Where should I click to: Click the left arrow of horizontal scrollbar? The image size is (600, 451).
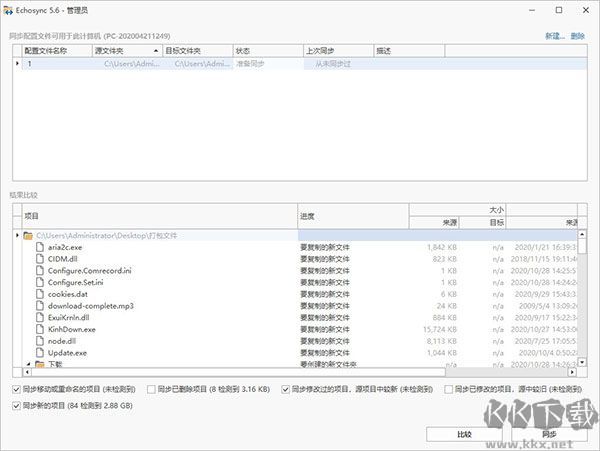27,372
